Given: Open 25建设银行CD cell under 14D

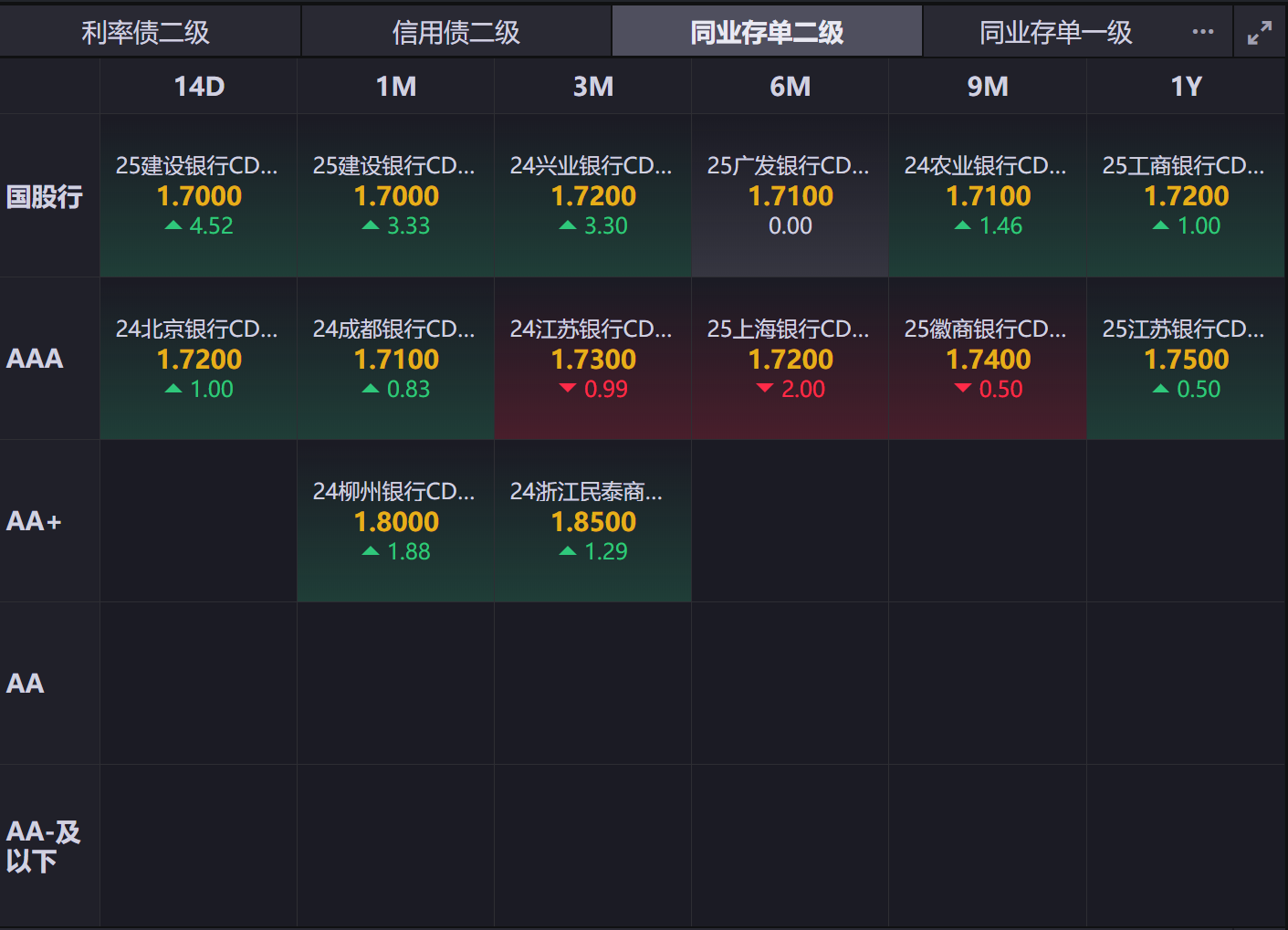Looking at the screenshot, I should (199, 195).
